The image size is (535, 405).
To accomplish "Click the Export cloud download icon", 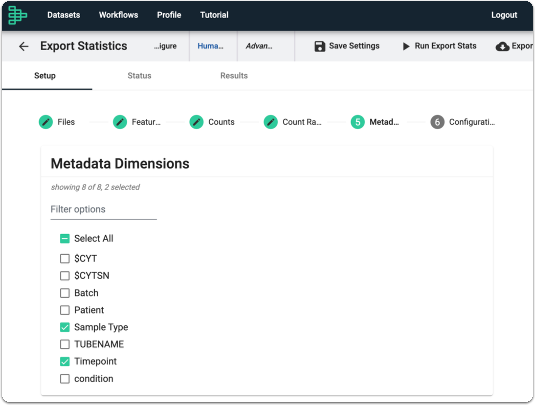I will point(502,46).
